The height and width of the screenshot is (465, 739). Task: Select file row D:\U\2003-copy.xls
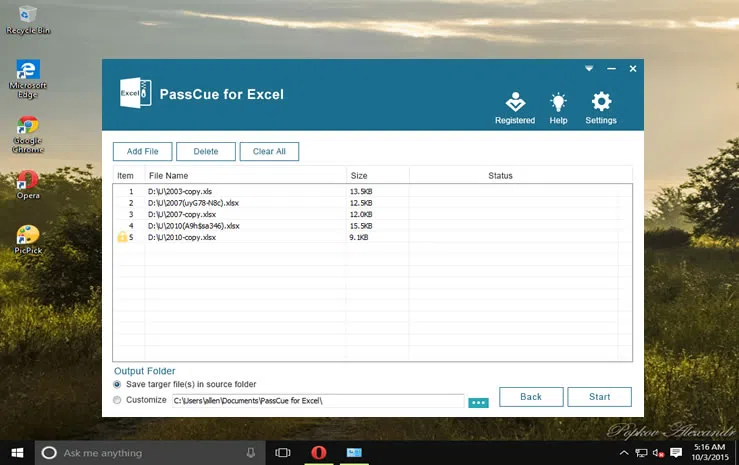[372, 191]
